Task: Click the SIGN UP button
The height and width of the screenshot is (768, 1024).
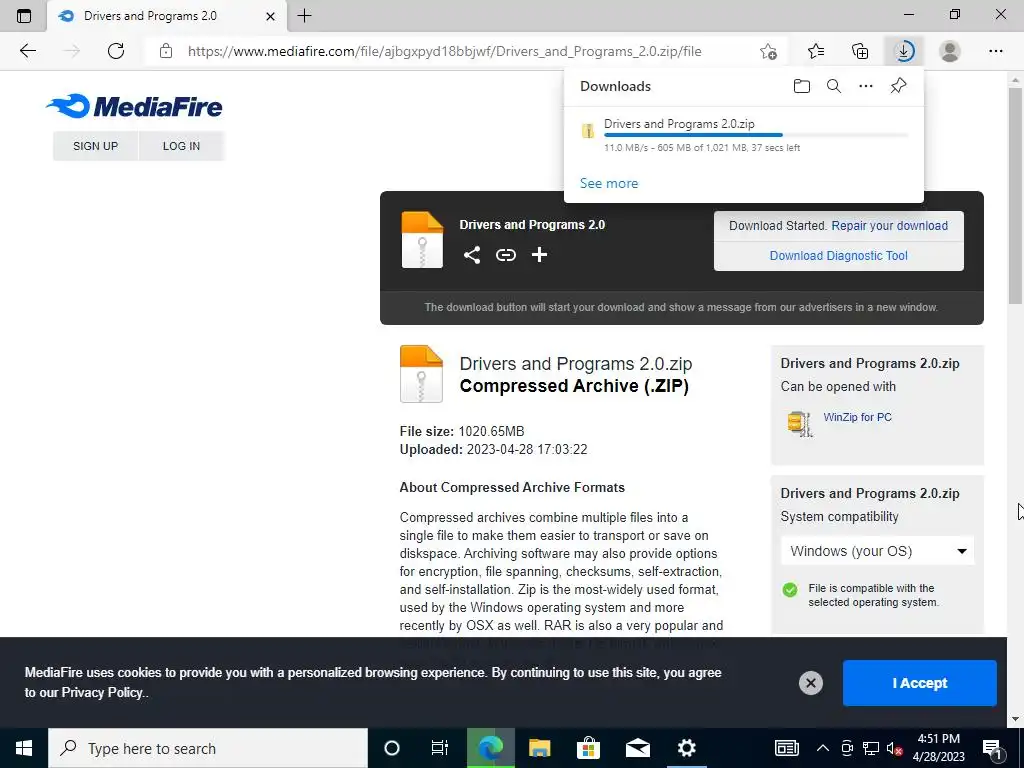Action: click(x=95, y=146)
